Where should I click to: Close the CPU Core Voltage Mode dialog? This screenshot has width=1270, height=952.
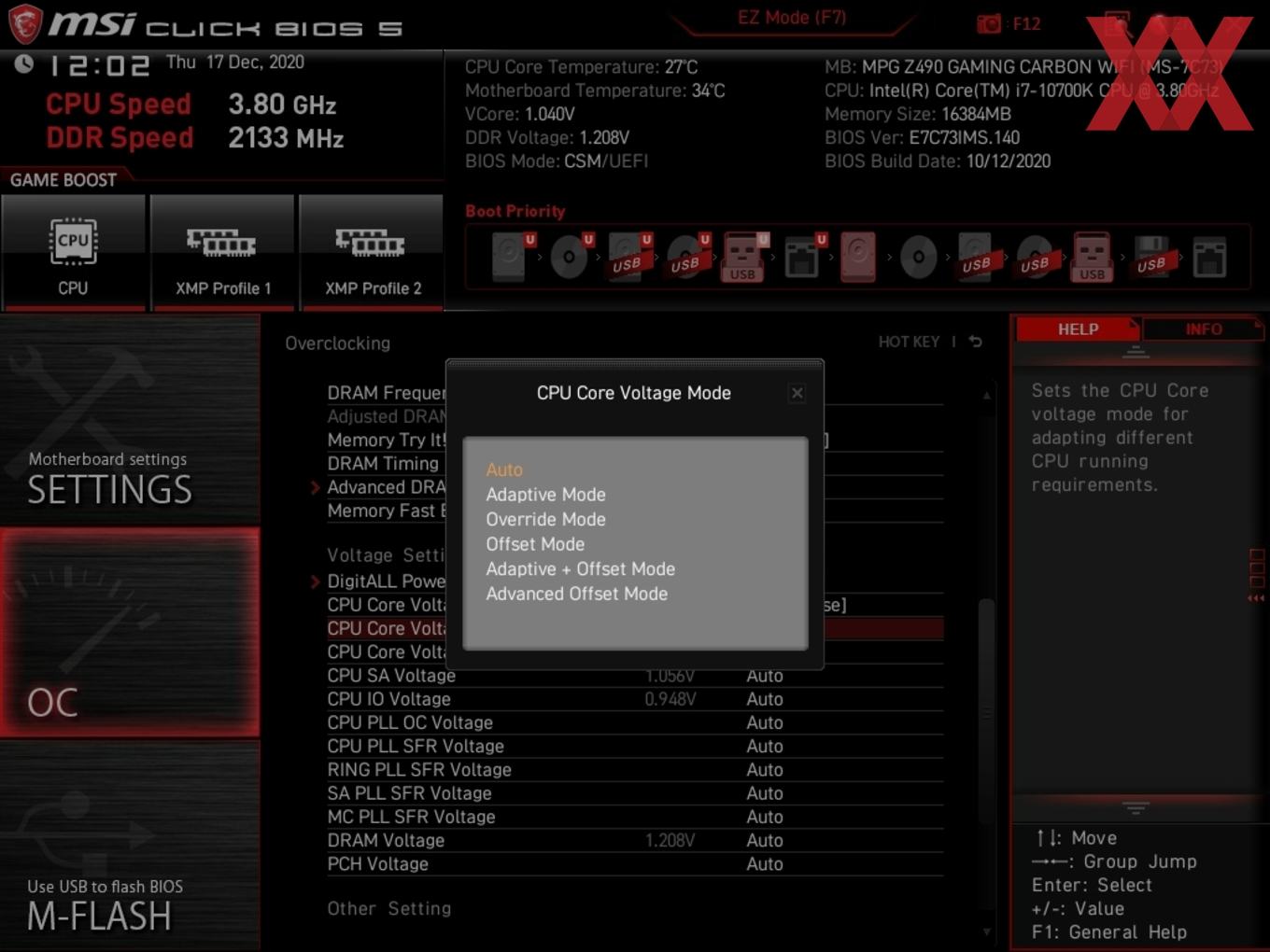click(797, 393)
